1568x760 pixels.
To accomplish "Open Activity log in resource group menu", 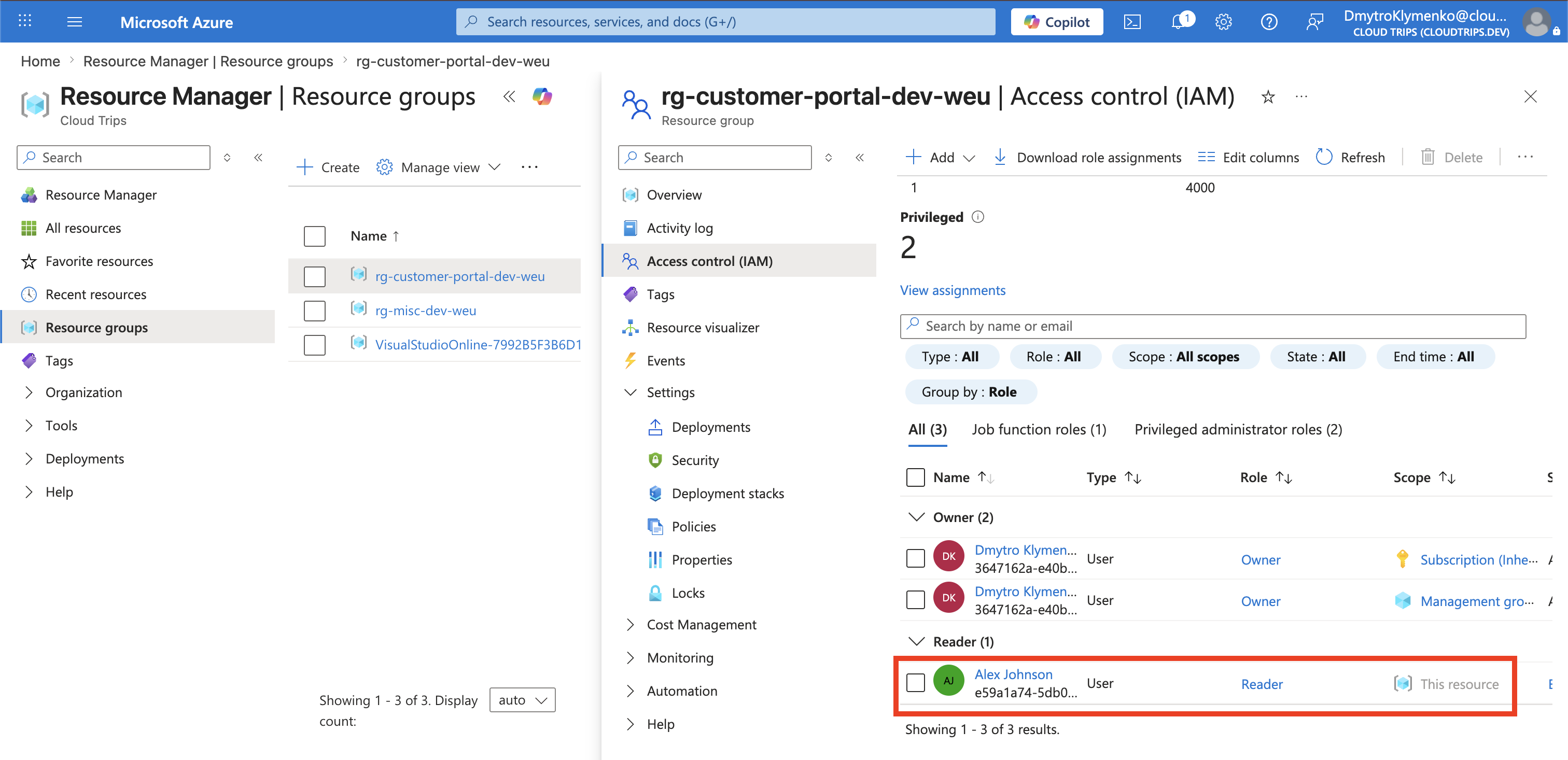I will point(679,228).
